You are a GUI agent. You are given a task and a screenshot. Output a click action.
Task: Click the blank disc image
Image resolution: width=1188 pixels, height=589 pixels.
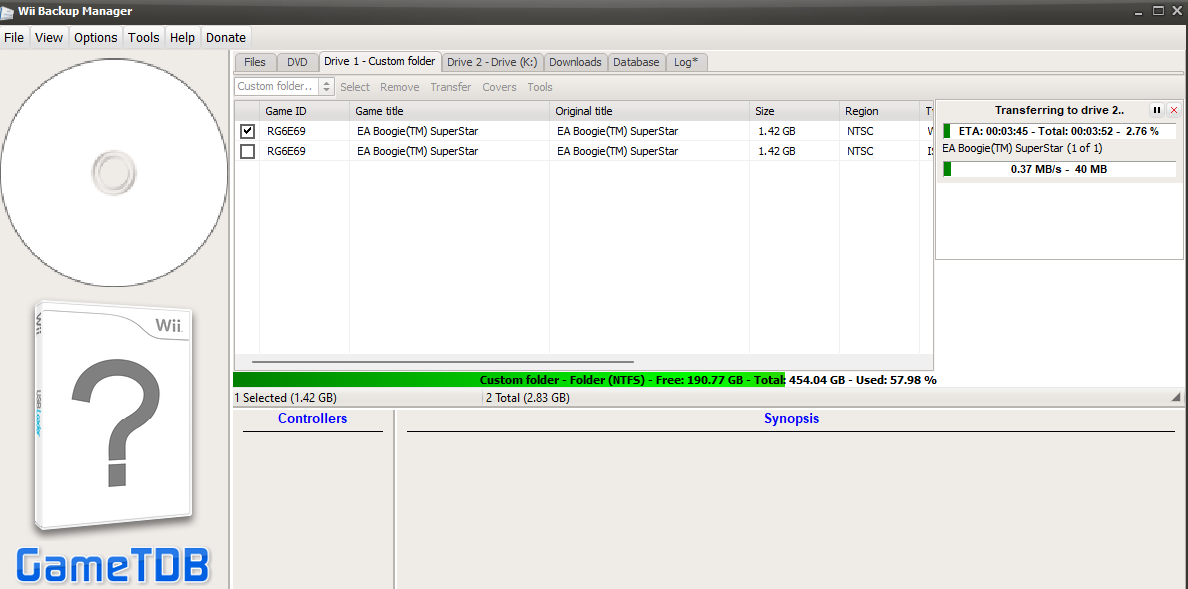pyautogui.click(x=114, y=172)
